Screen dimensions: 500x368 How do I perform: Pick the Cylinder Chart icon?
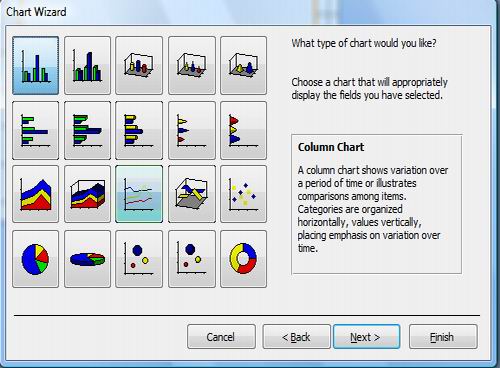[x=139, y=65]
